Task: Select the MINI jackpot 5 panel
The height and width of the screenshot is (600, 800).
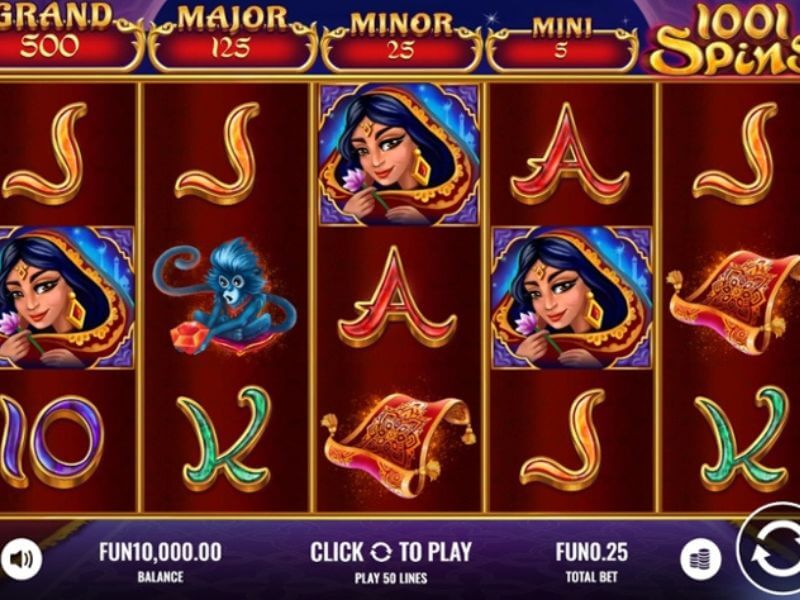Action: [x=562, y=43]
